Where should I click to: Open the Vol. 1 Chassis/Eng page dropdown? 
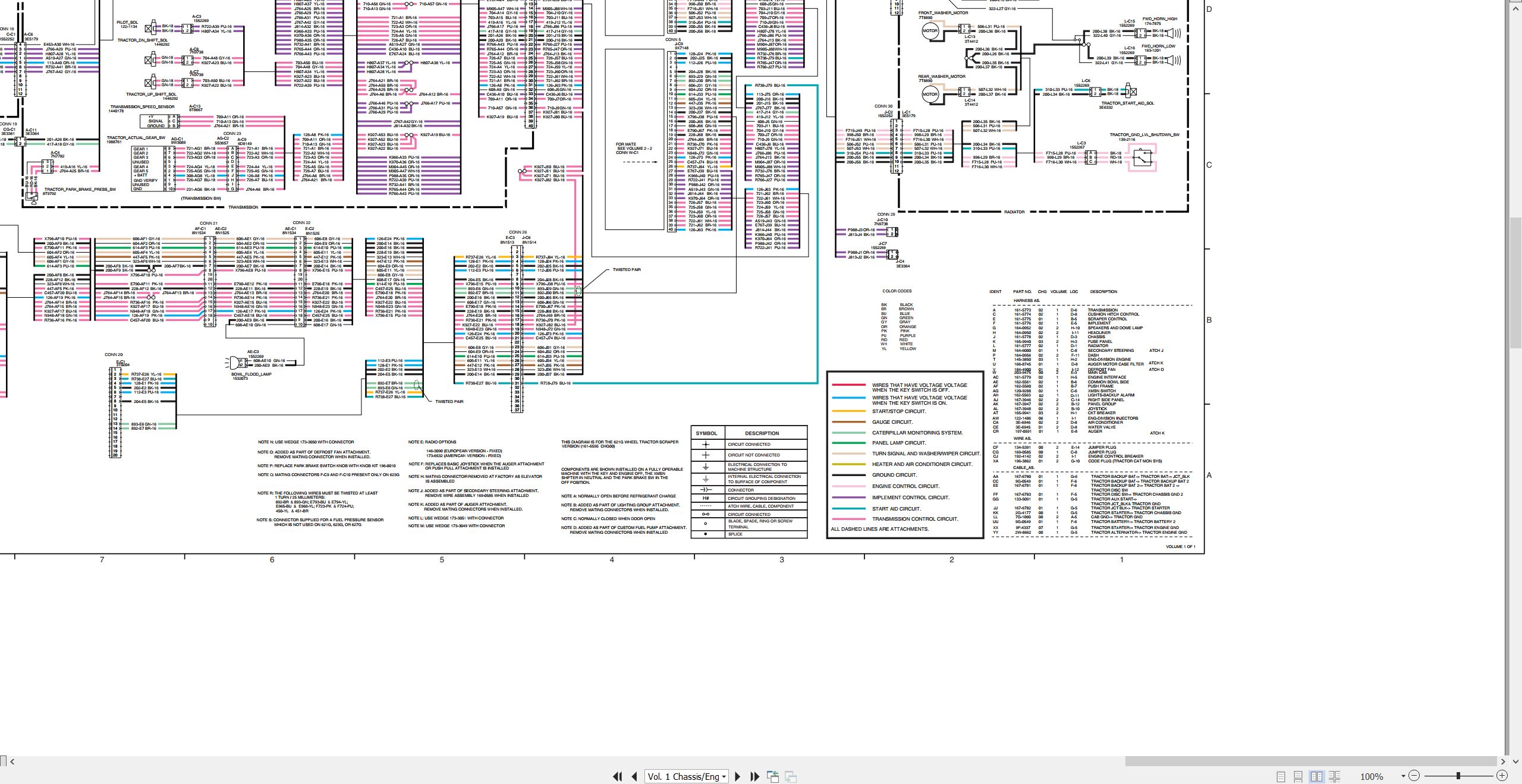tap(687, 776)
